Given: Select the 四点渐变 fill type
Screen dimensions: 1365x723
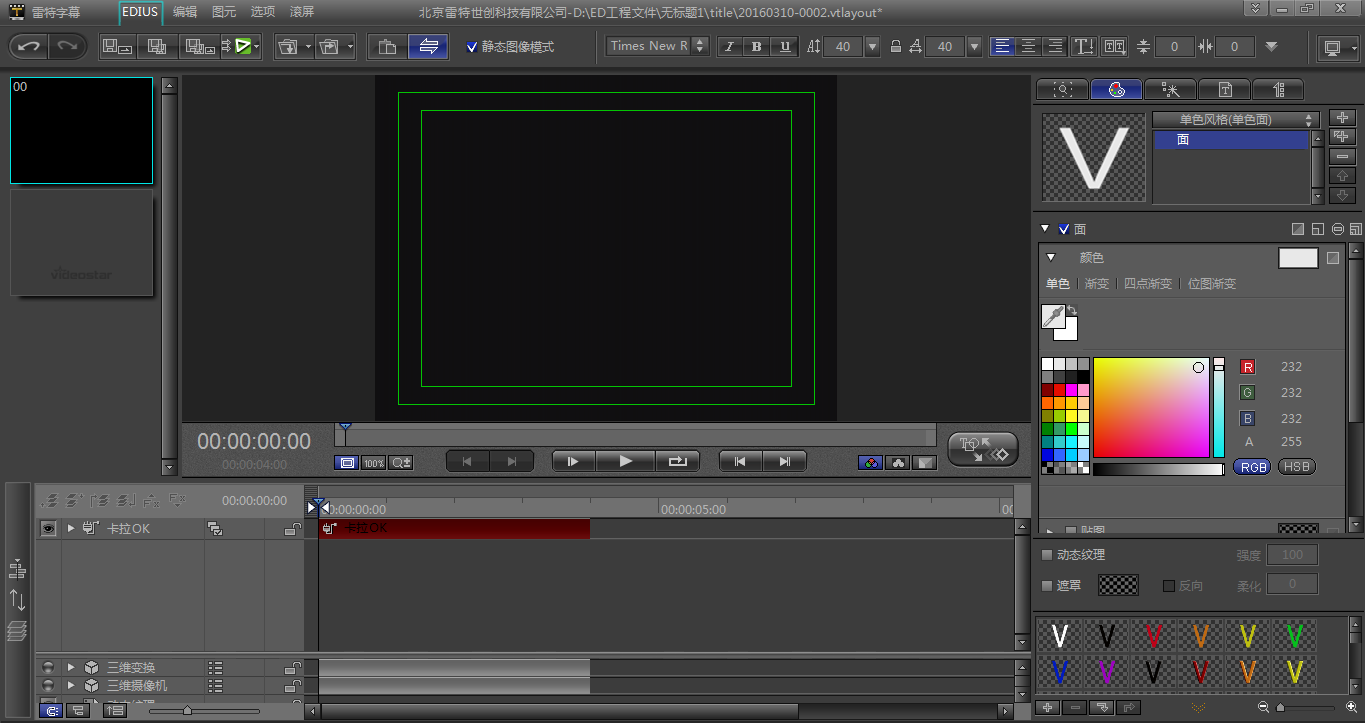Looking at the screenshot, I should (1148, 284).
